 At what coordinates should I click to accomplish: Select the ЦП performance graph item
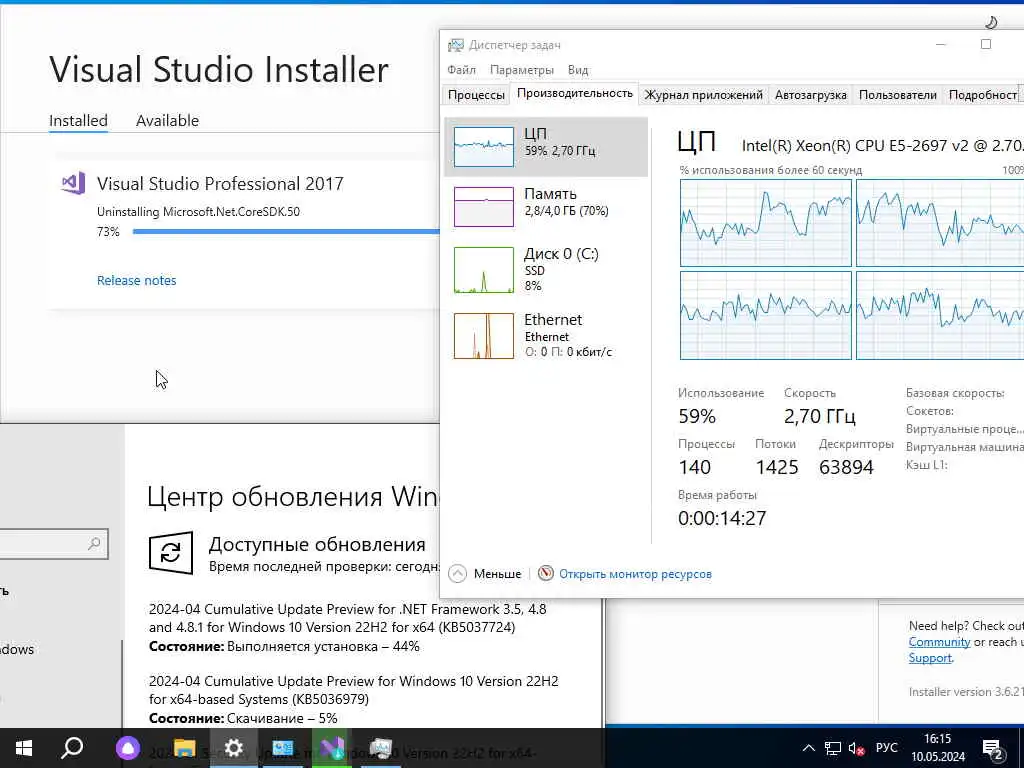(x=546, y=146)
